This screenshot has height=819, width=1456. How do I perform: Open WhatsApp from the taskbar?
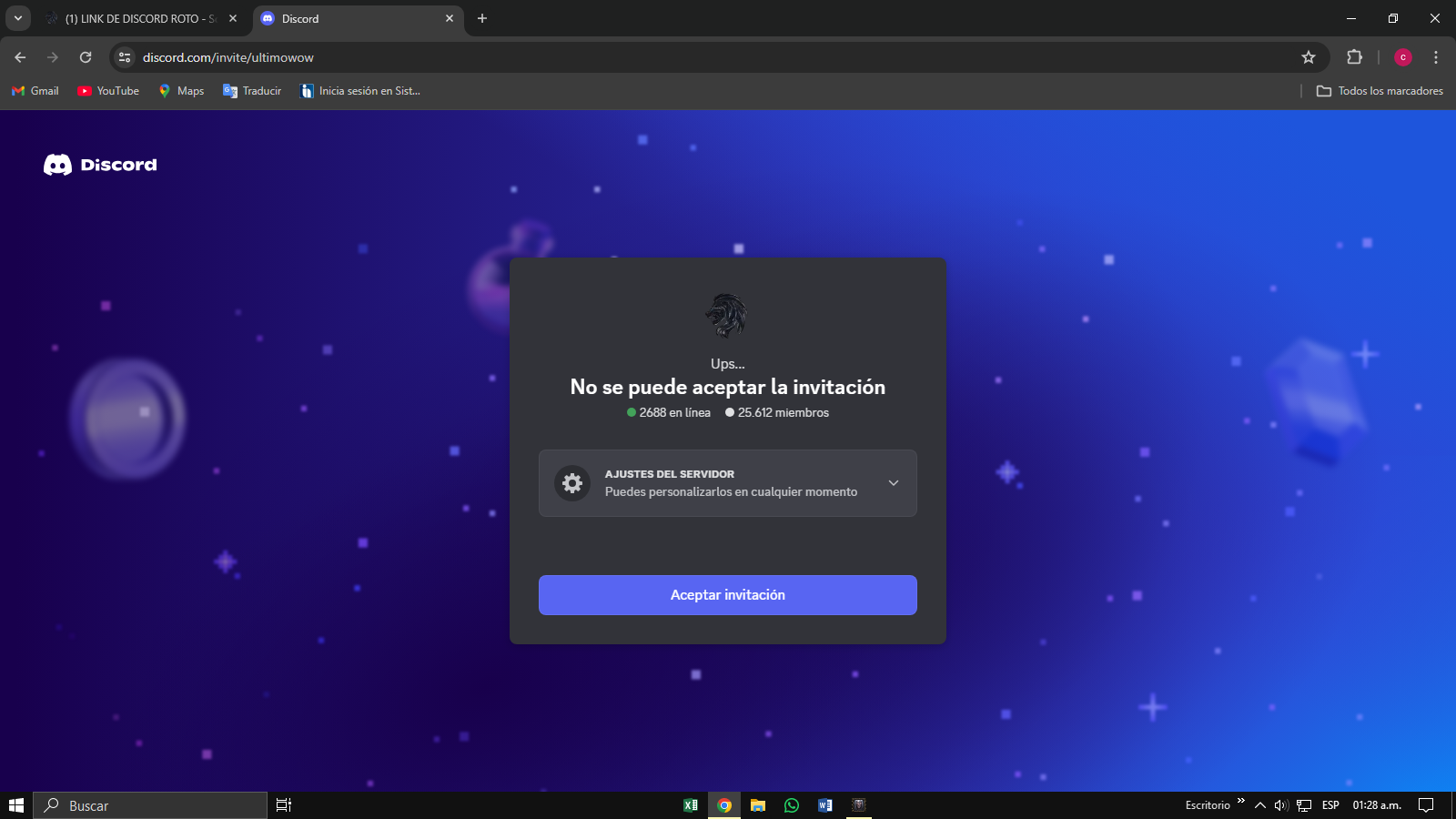792,805
